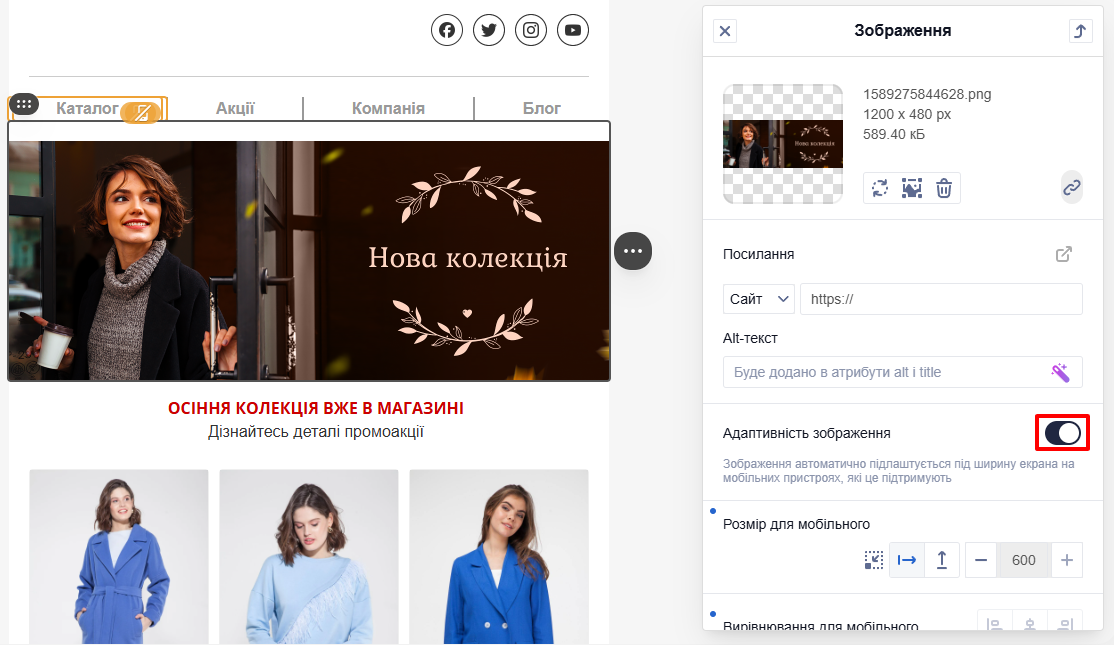Click the up-arrow icon in panel header
The height and width of the screenshot is (645, 1114).
[1081, 31]
